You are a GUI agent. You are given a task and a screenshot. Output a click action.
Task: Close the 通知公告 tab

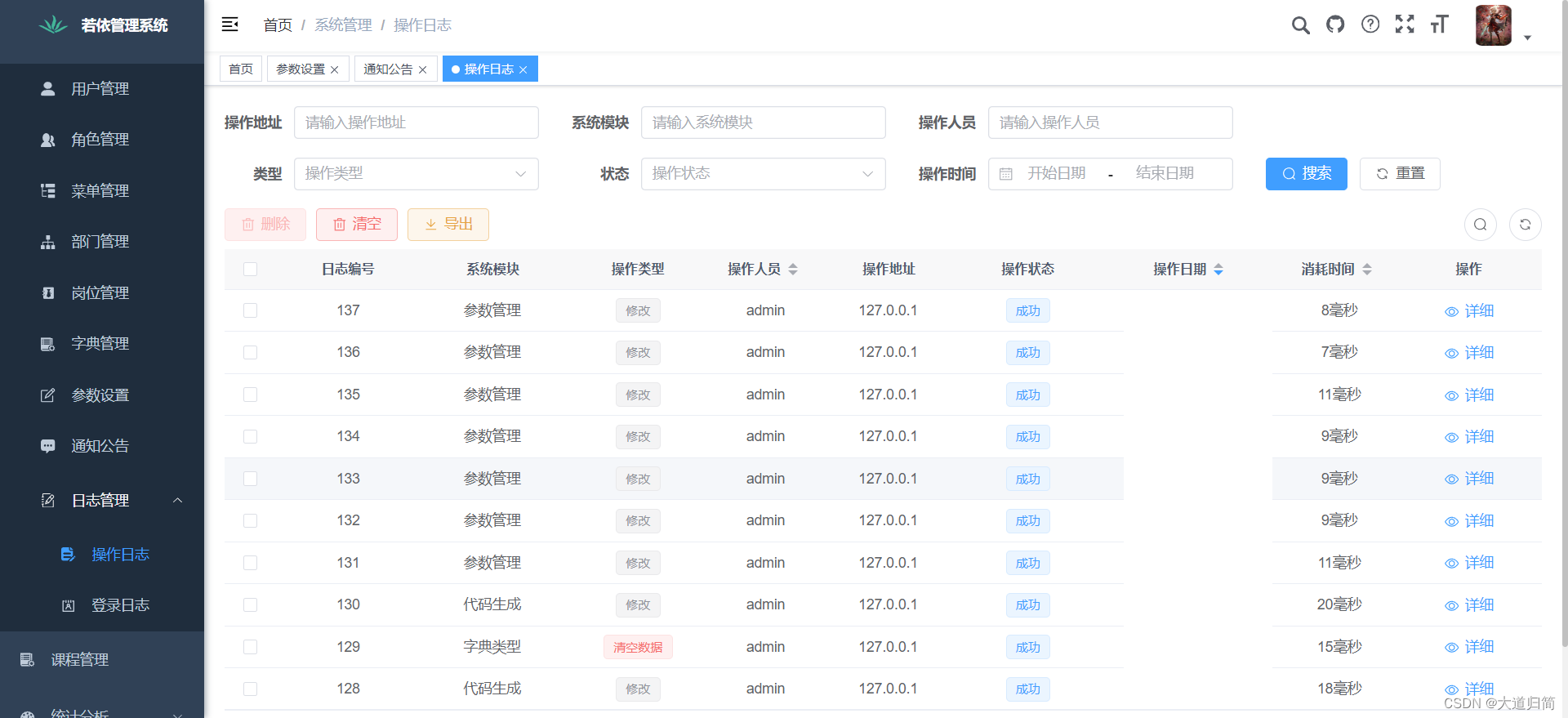tap(423, 69)
